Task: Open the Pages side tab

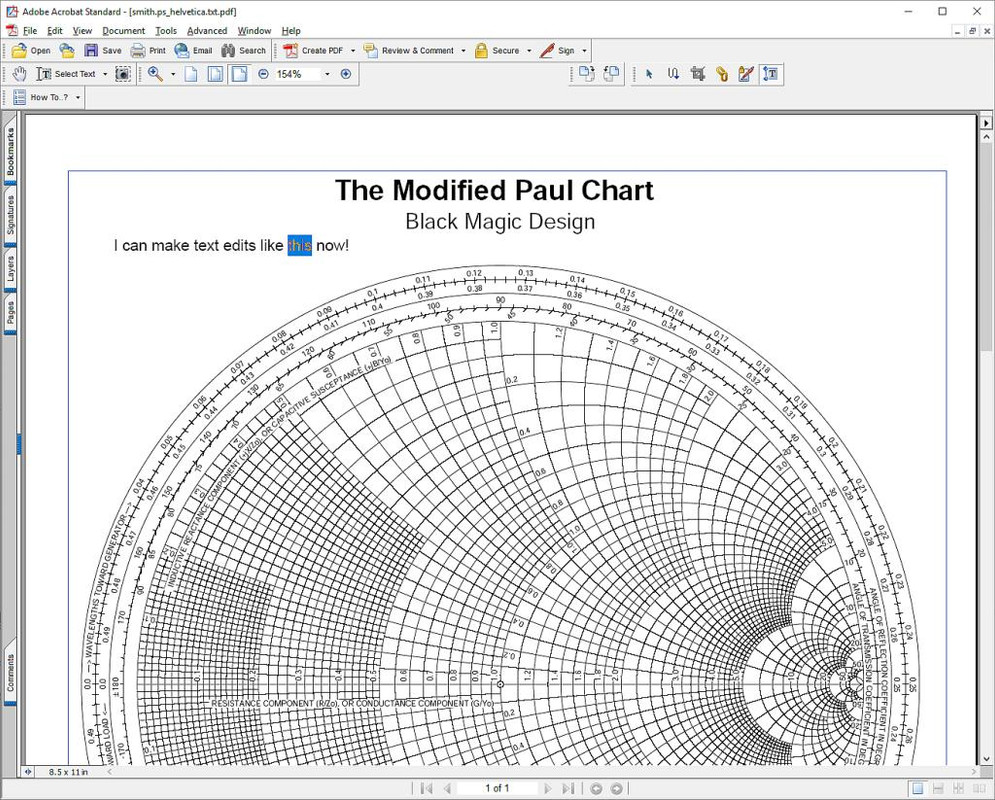Action: pyautogui.click(x=10, y=312)
